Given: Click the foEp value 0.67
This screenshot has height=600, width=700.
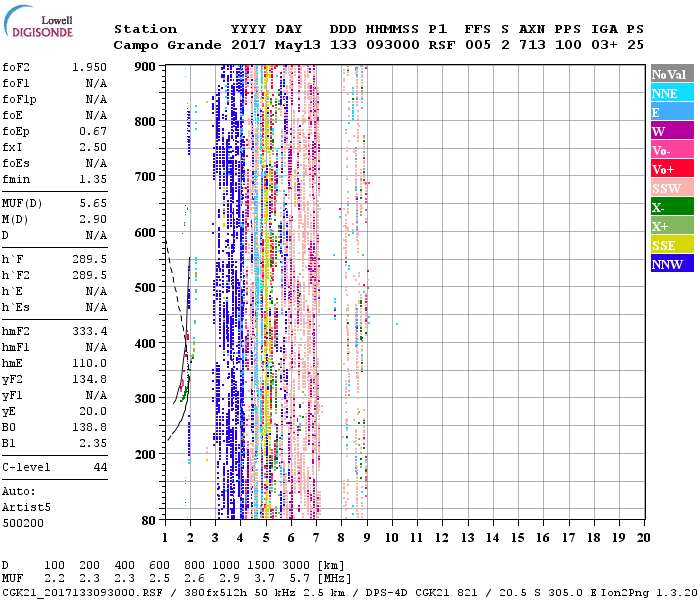Looking at the screenshot, I should (x=93, y=131).
